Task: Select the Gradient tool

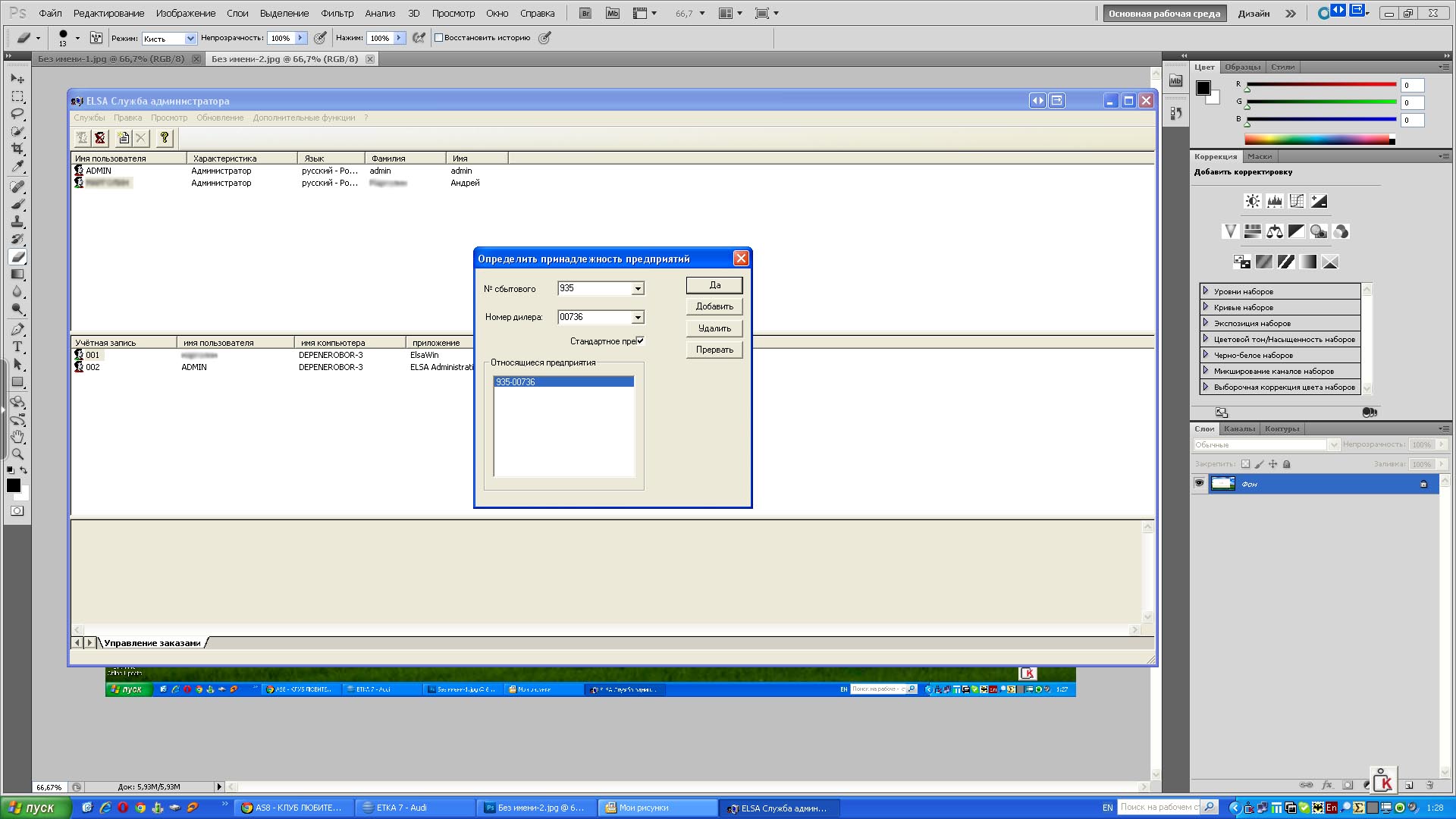Action: pos(17,275)
